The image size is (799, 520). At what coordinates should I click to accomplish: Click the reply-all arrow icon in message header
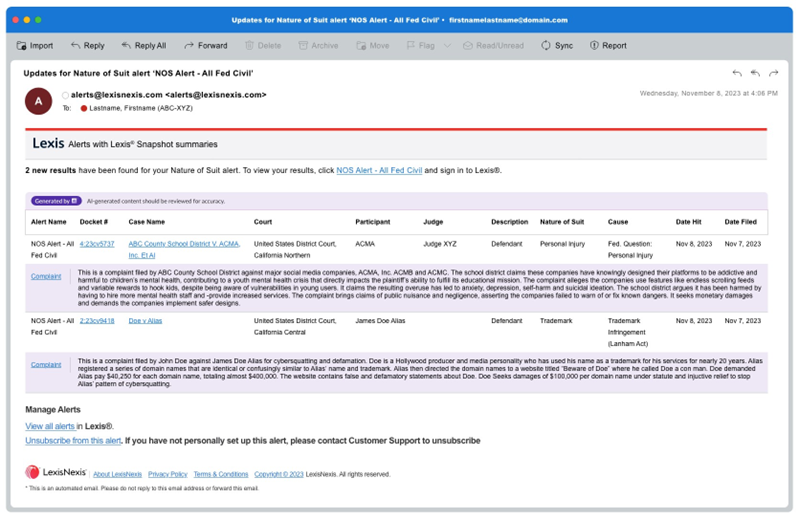tap(755, 73)
